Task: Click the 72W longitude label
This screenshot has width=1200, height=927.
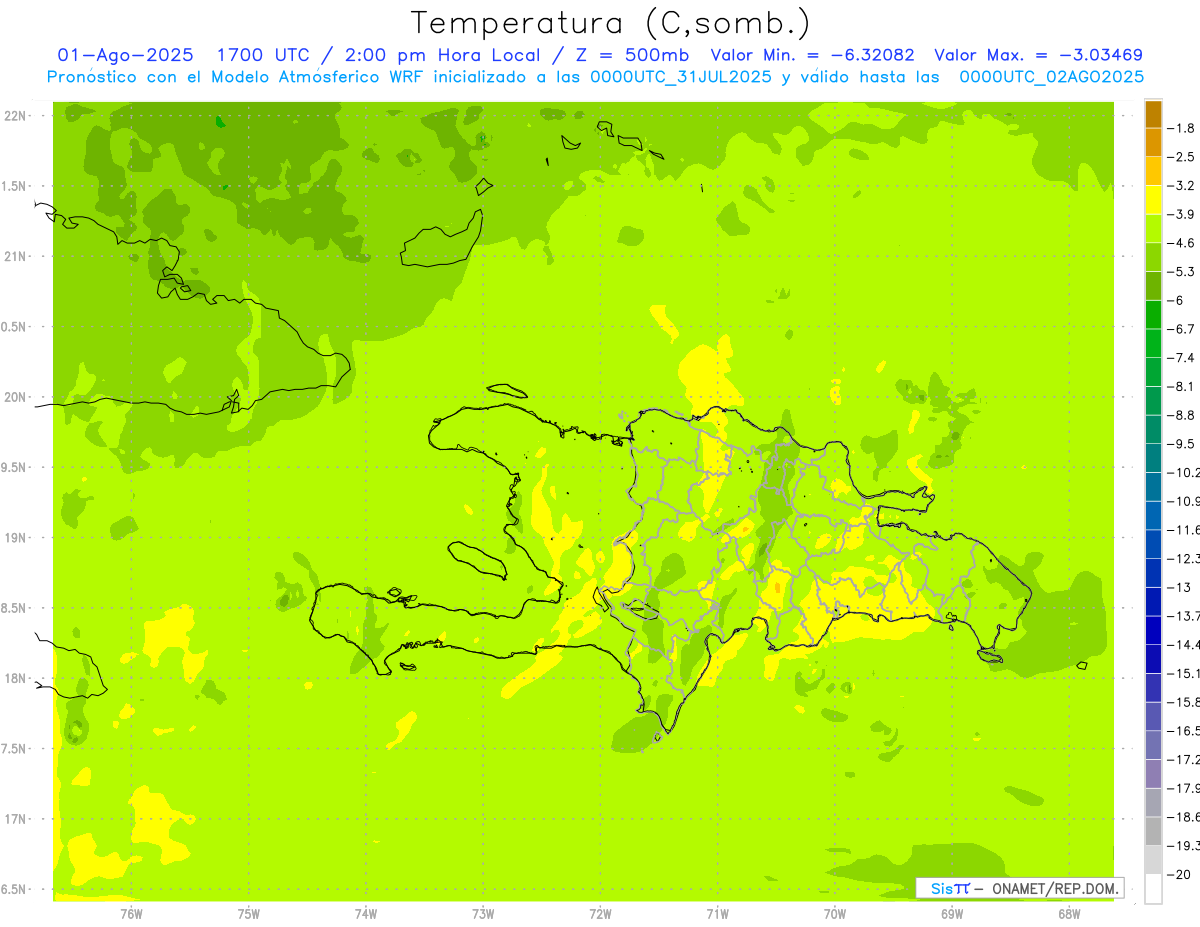Action: click(600, 914)
